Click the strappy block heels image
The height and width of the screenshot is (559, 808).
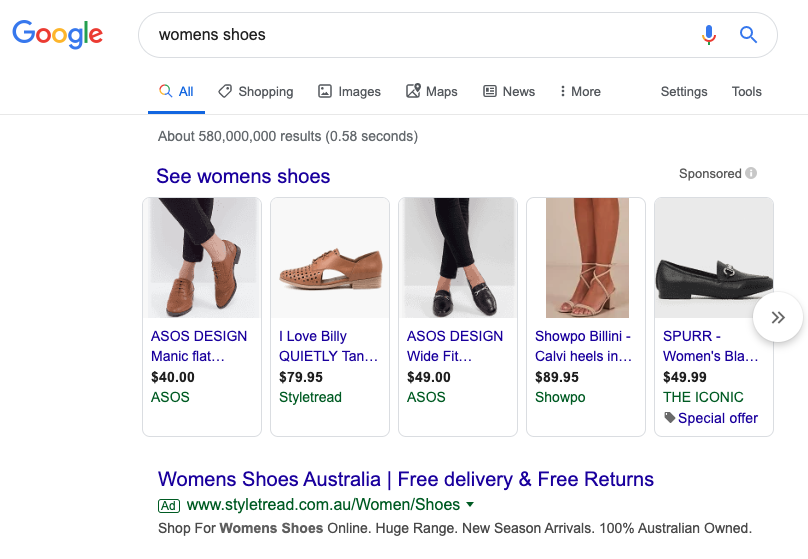click(586, 258)
